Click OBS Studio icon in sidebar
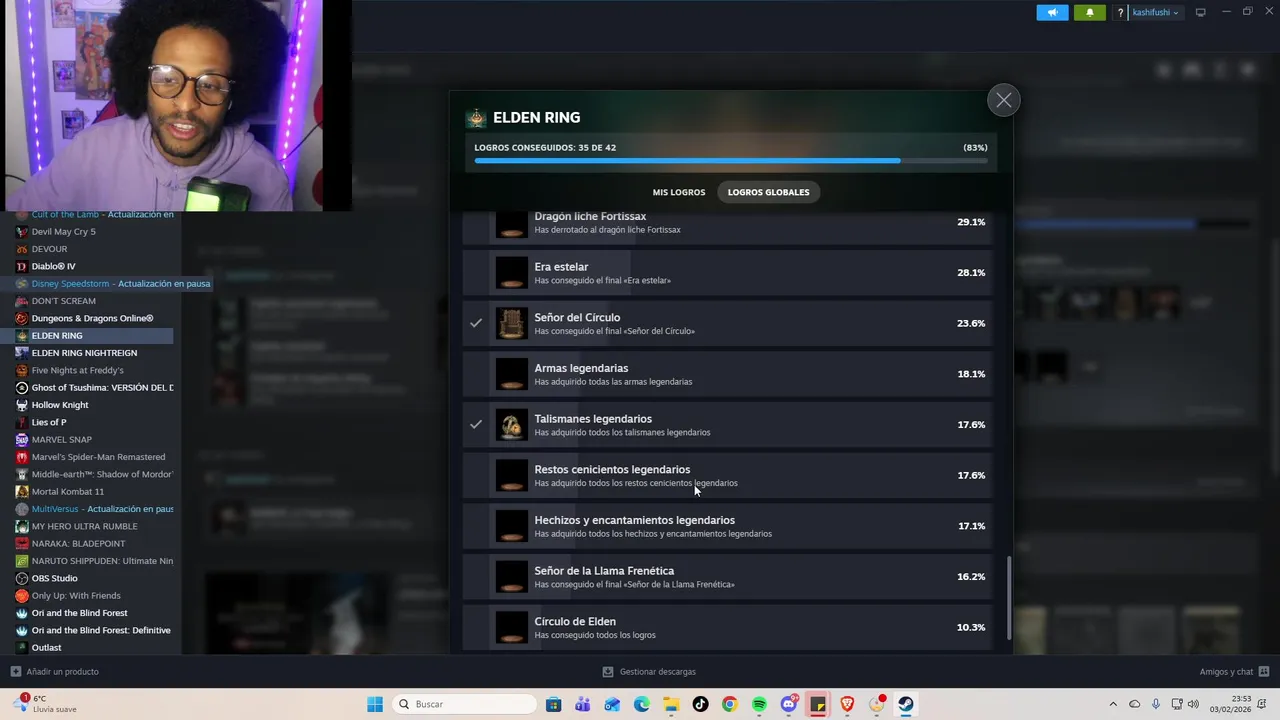 pyautogui.click(x=22, y=578)
